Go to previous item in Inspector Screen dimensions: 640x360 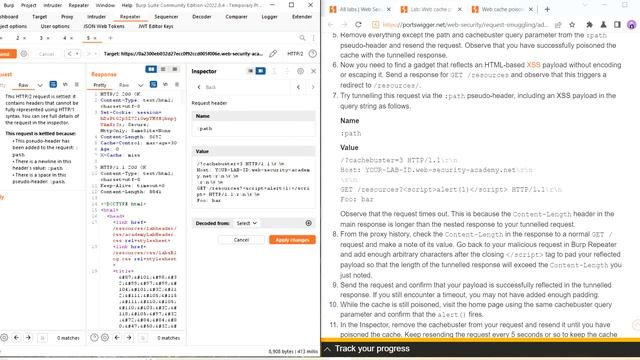298,87
